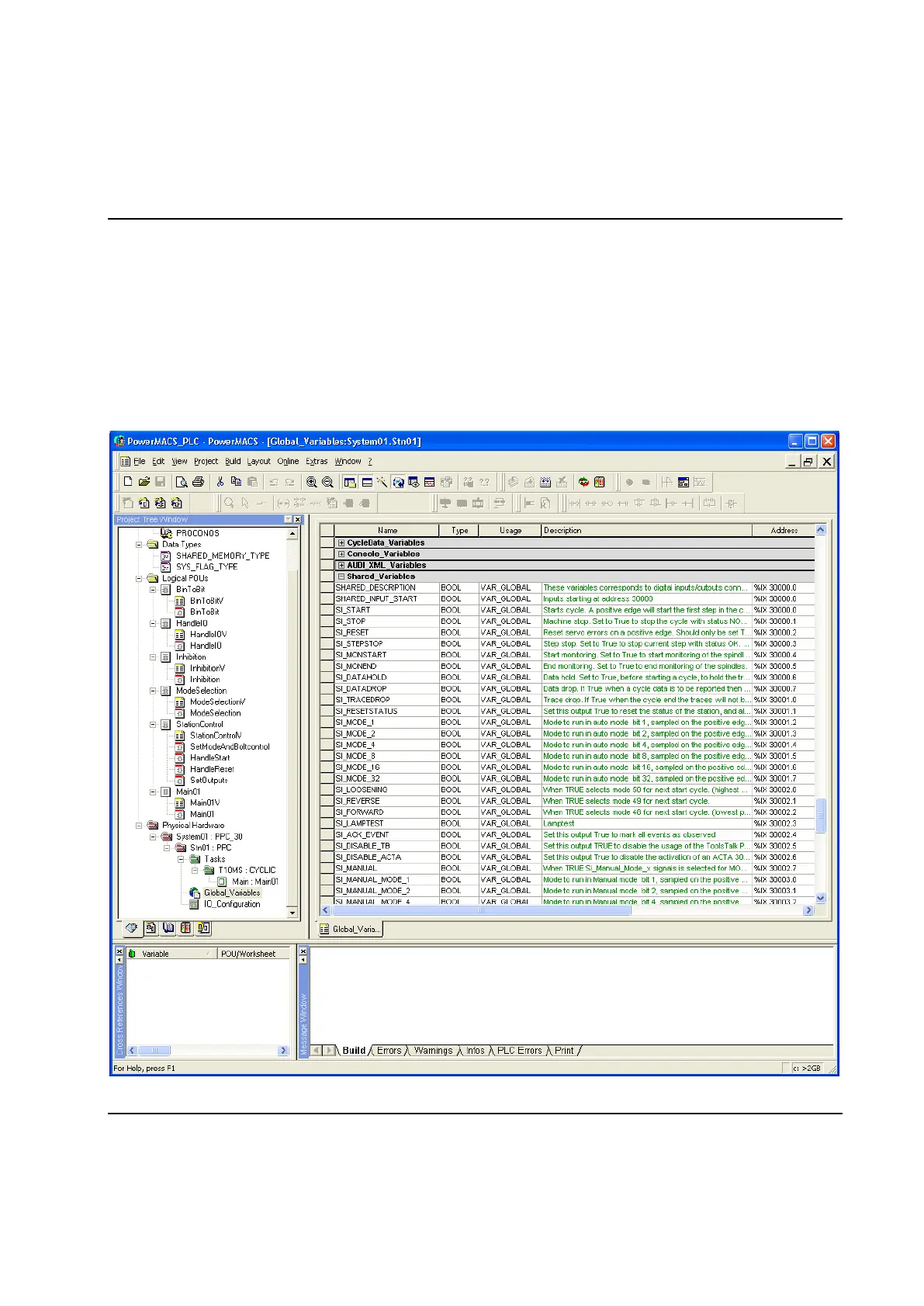The height and width of the screenshot is (1306, 924).
Task: Toggle the Project Tree window toolbar icon
Action: tap(350, 482)
